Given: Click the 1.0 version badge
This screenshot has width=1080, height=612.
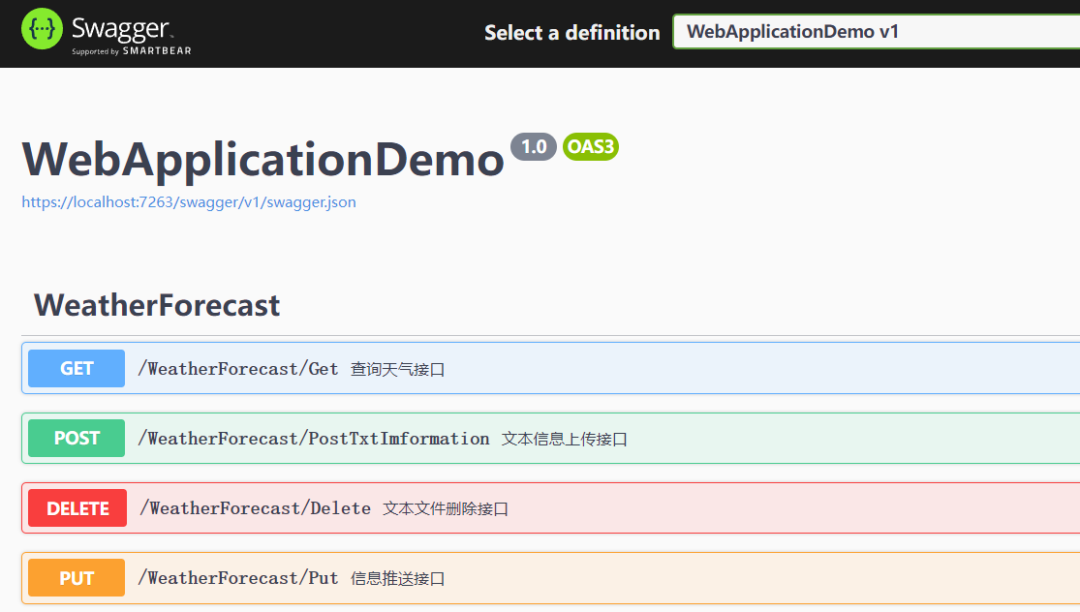Looking at the screenshot, I should click(533, 147).
